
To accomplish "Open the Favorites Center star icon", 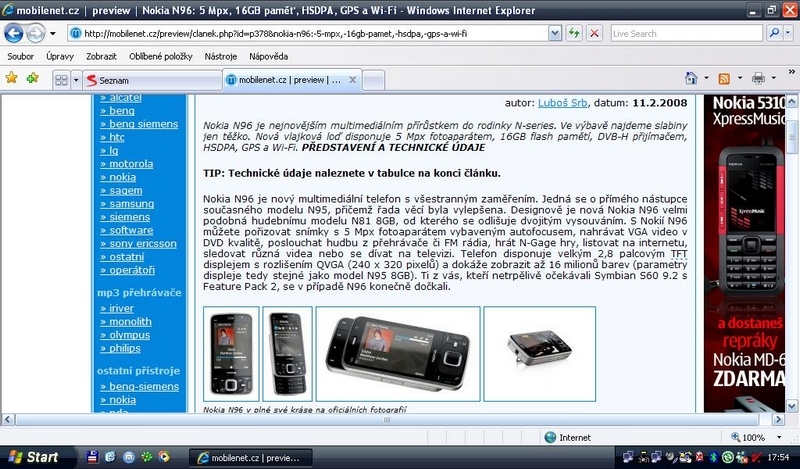I will pos(11,78).
